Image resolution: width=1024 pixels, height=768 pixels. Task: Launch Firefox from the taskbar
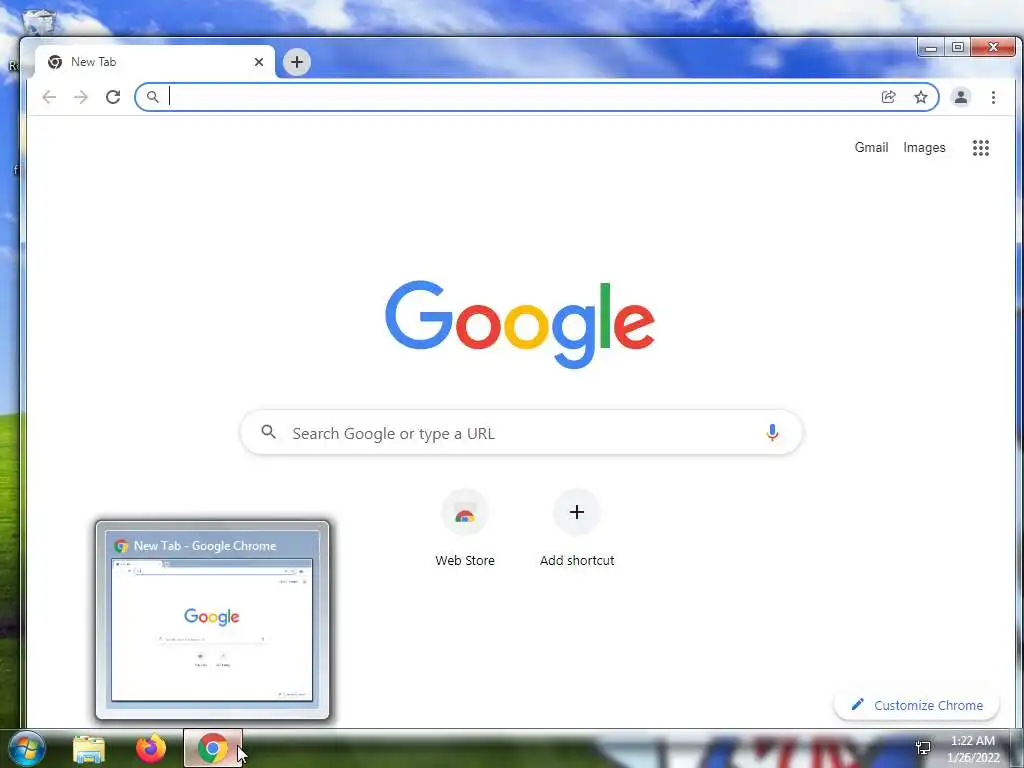pos(151,748)
